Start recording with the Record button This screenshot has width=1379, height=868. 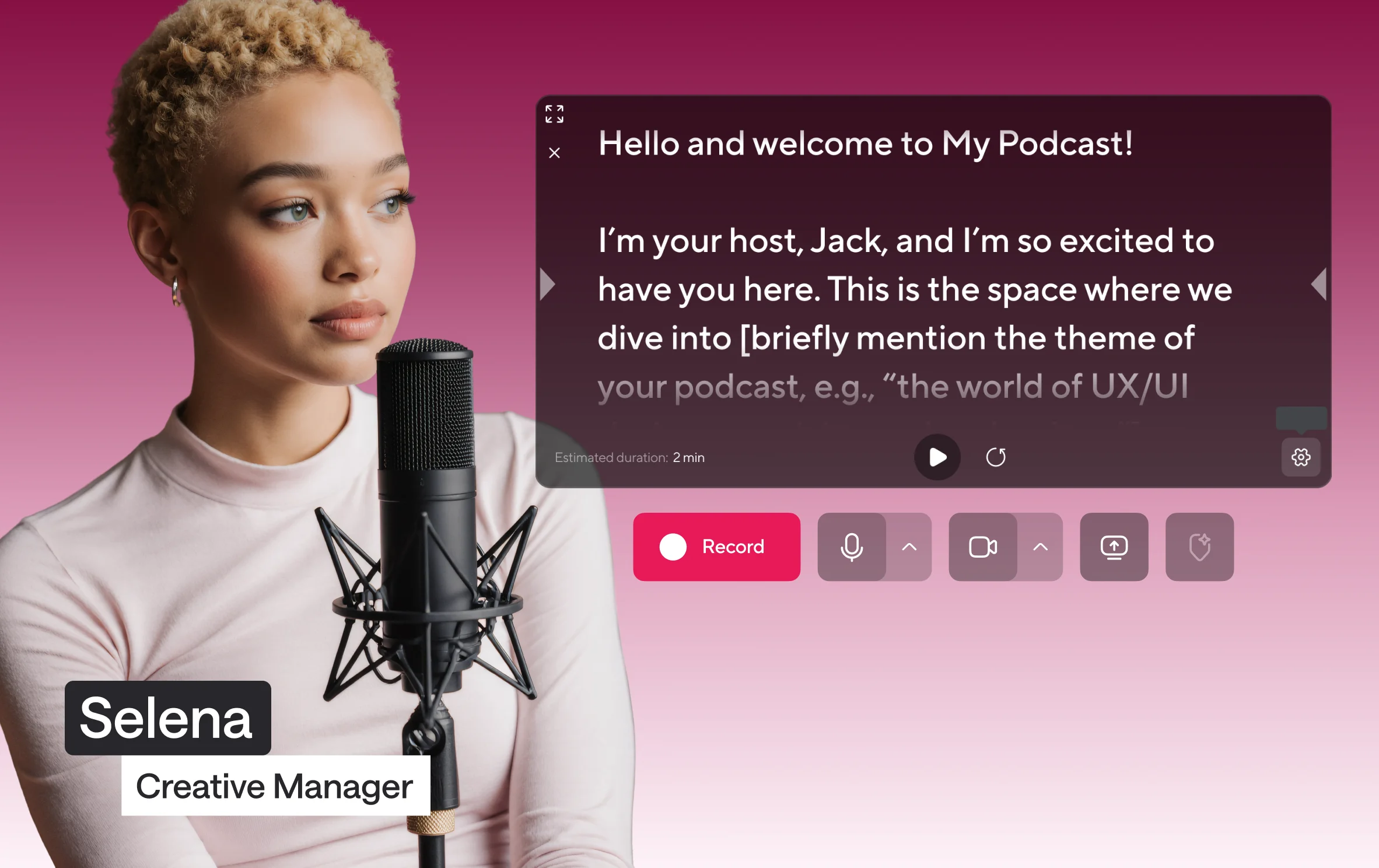click(716, 547)
